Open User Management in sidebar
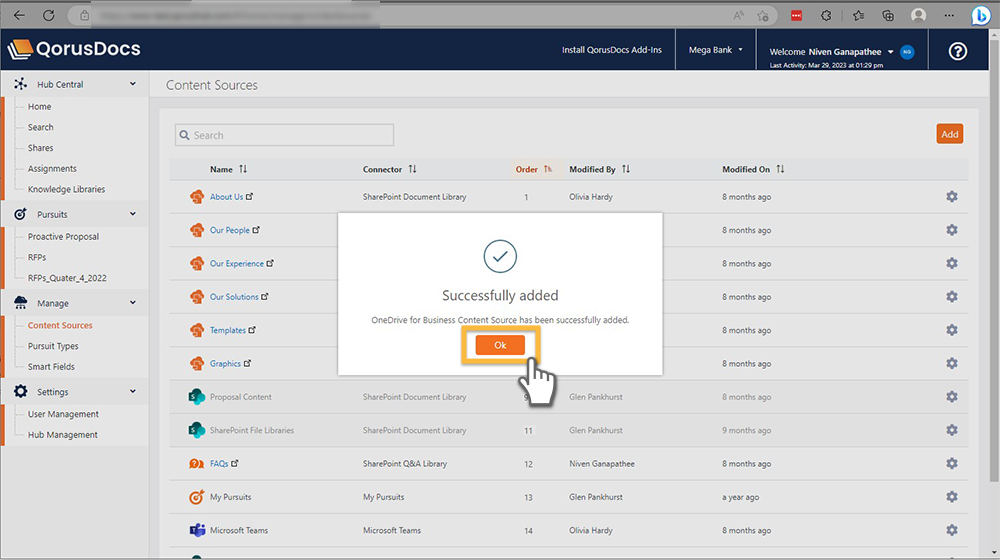The image size is (1000, 560). tap(63, 414)
